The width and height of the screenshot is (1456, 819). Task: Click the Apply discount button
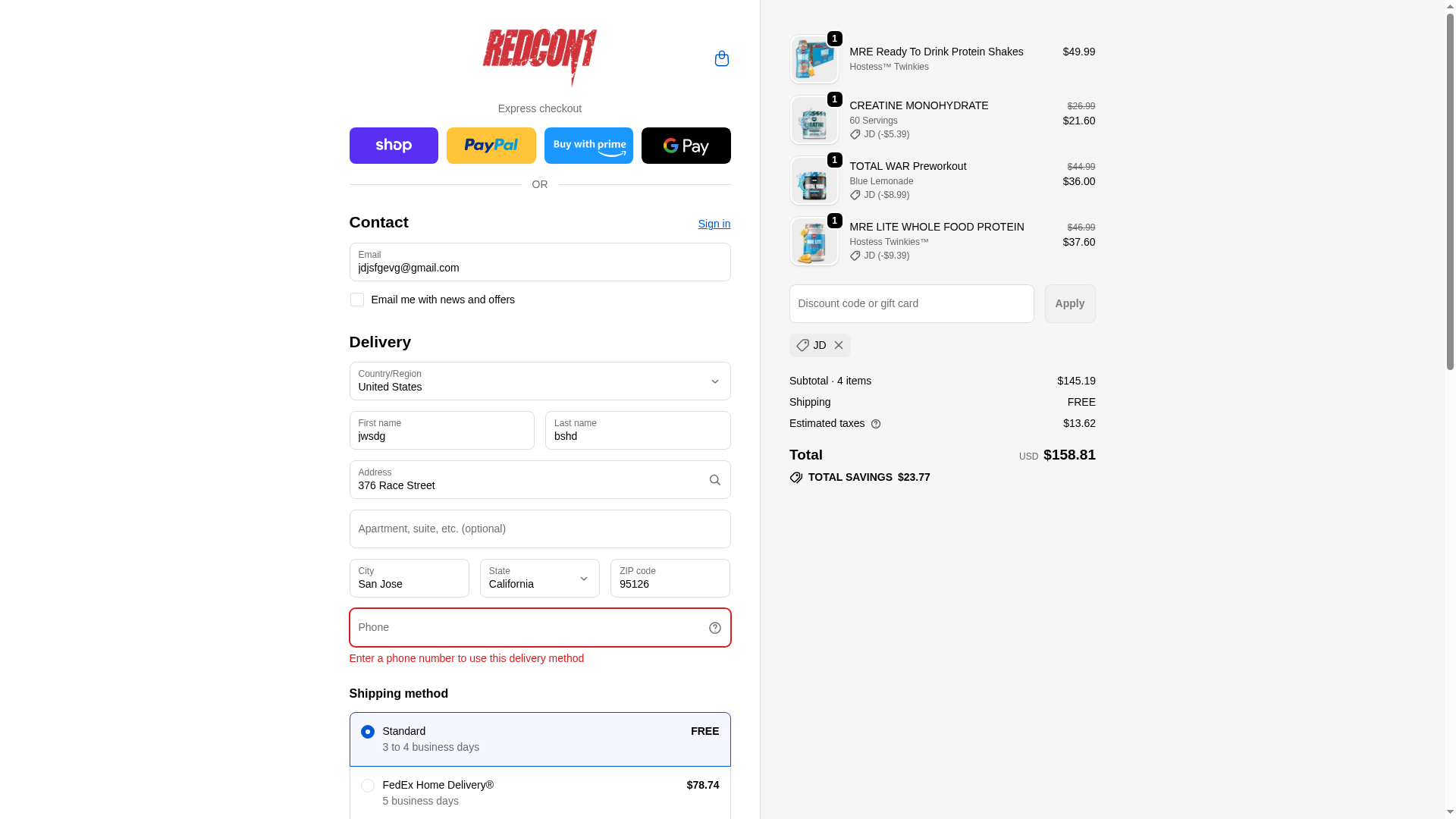tap(1070, 303)
